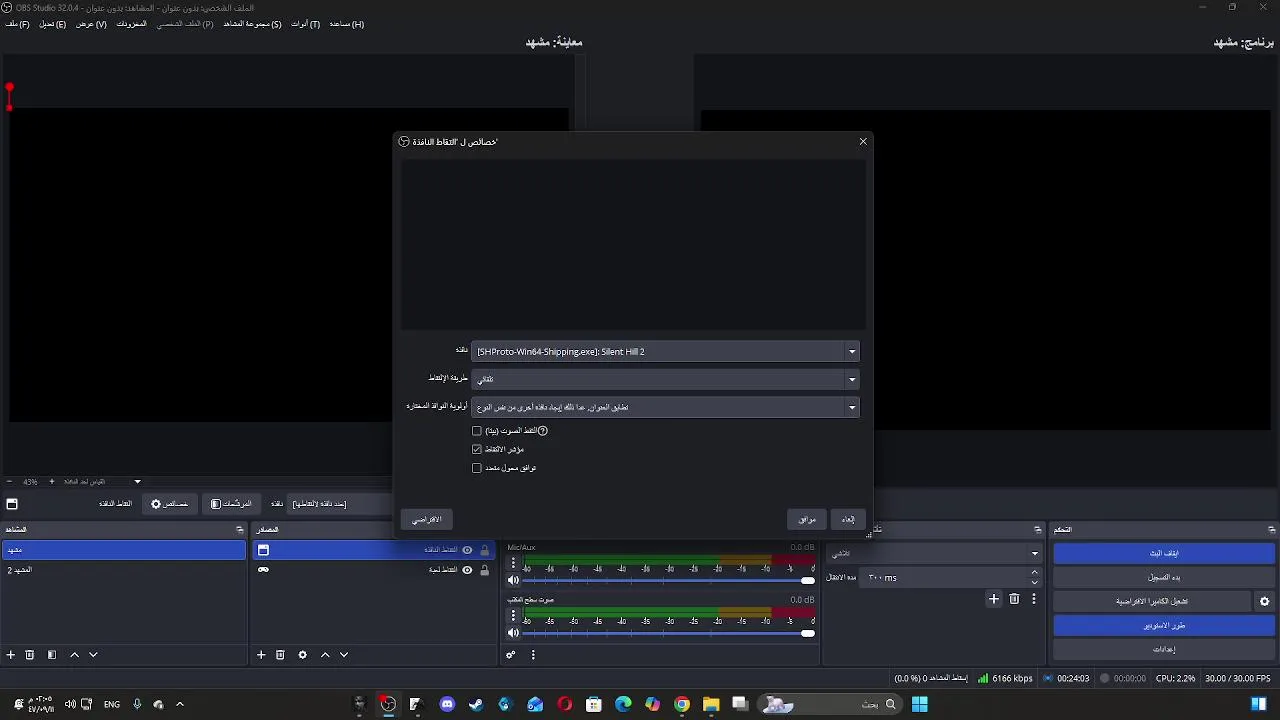
Task: Open source properties gear in sources panel
Action: [x=303, y=655]
